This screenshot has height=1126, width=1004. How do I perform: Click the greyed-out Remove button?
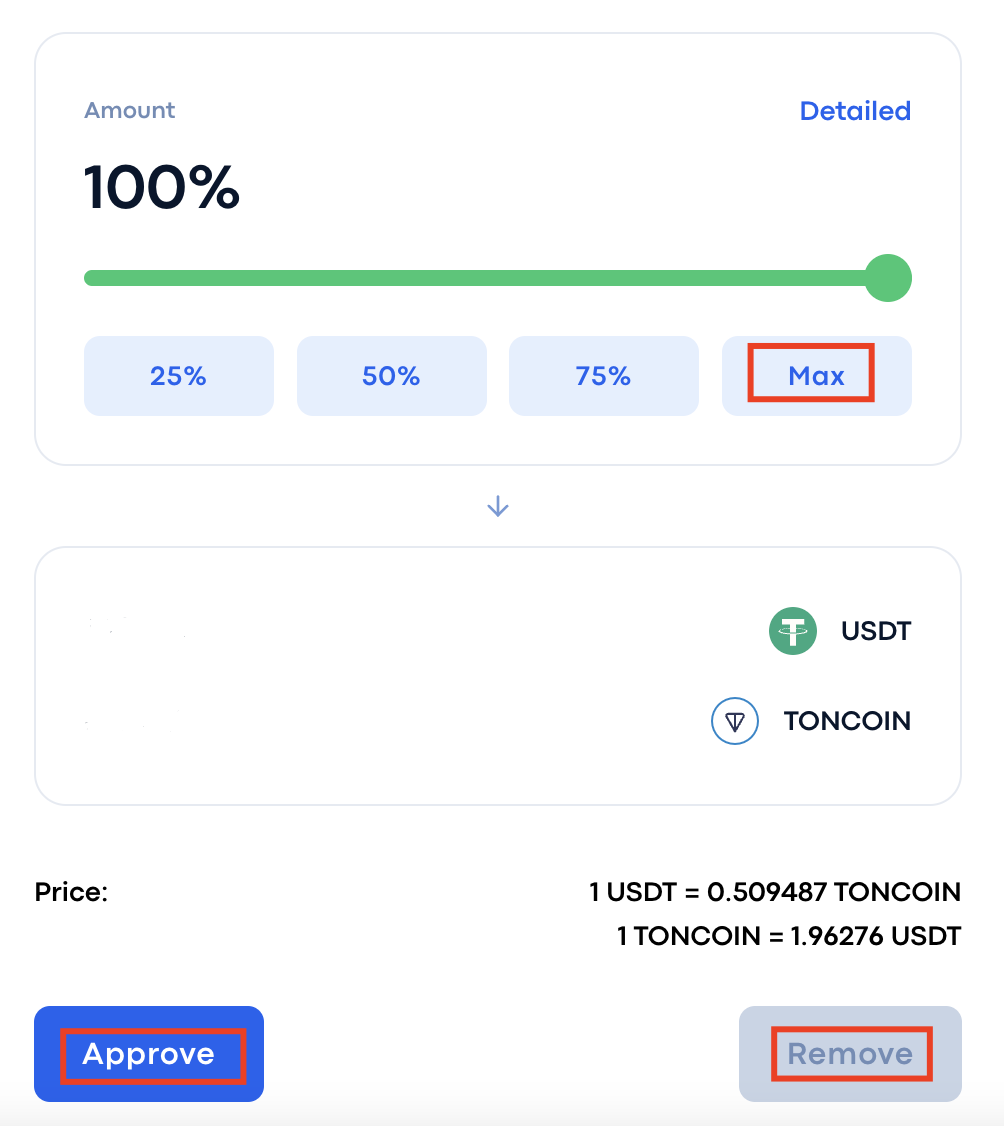(850, 1053)
